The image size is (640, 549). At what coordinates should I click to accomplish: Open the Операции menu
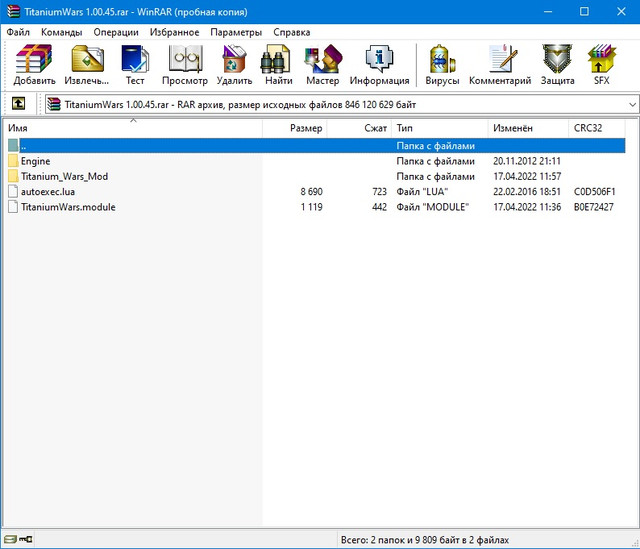(116, 32)
